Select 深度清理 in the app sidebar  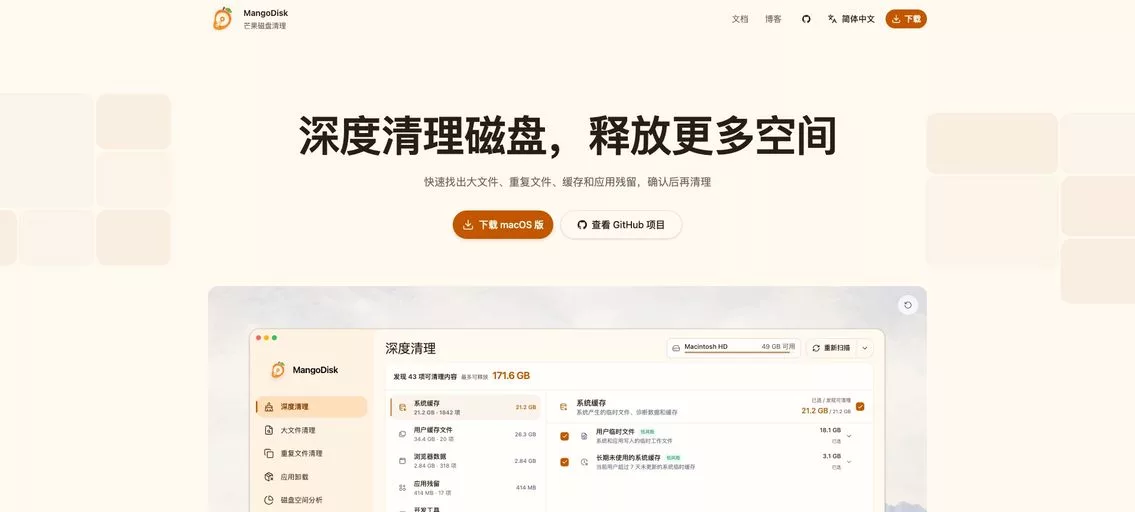311,407
